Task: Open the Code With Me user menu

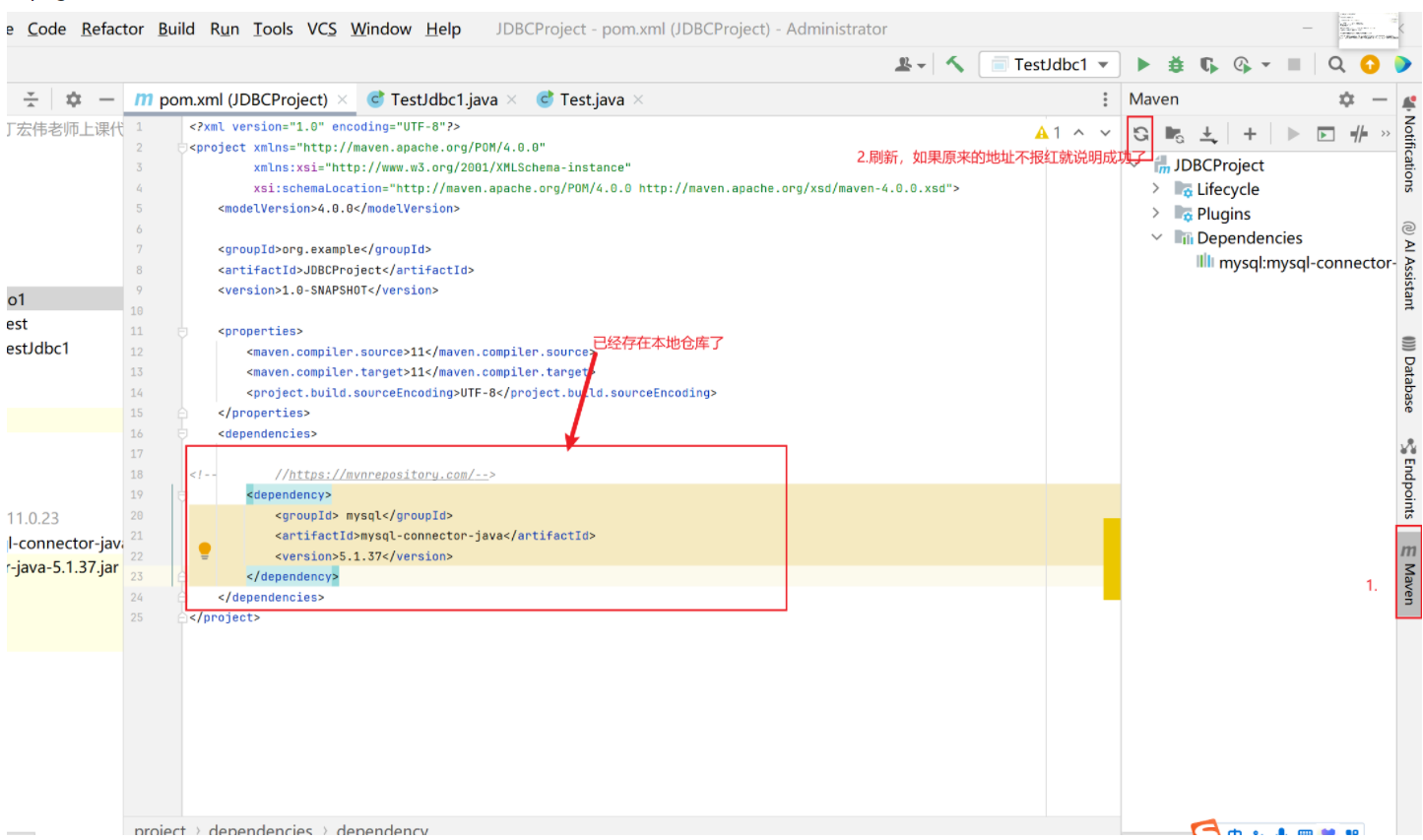Action: pyautogui.click(x=910, y=65)
